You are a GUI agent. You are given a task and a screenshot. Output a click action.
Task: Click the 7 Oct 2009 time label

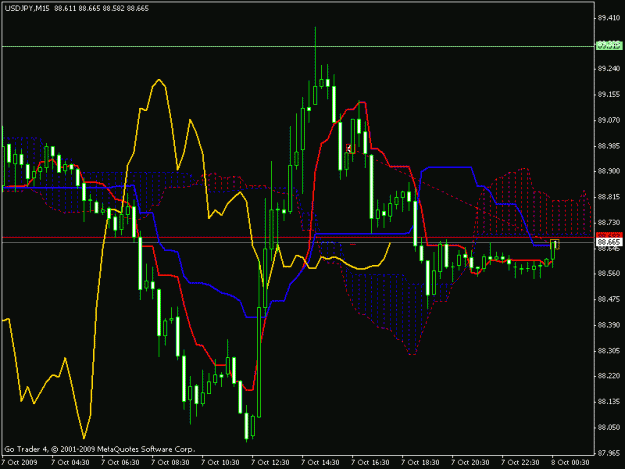(19, 463)
